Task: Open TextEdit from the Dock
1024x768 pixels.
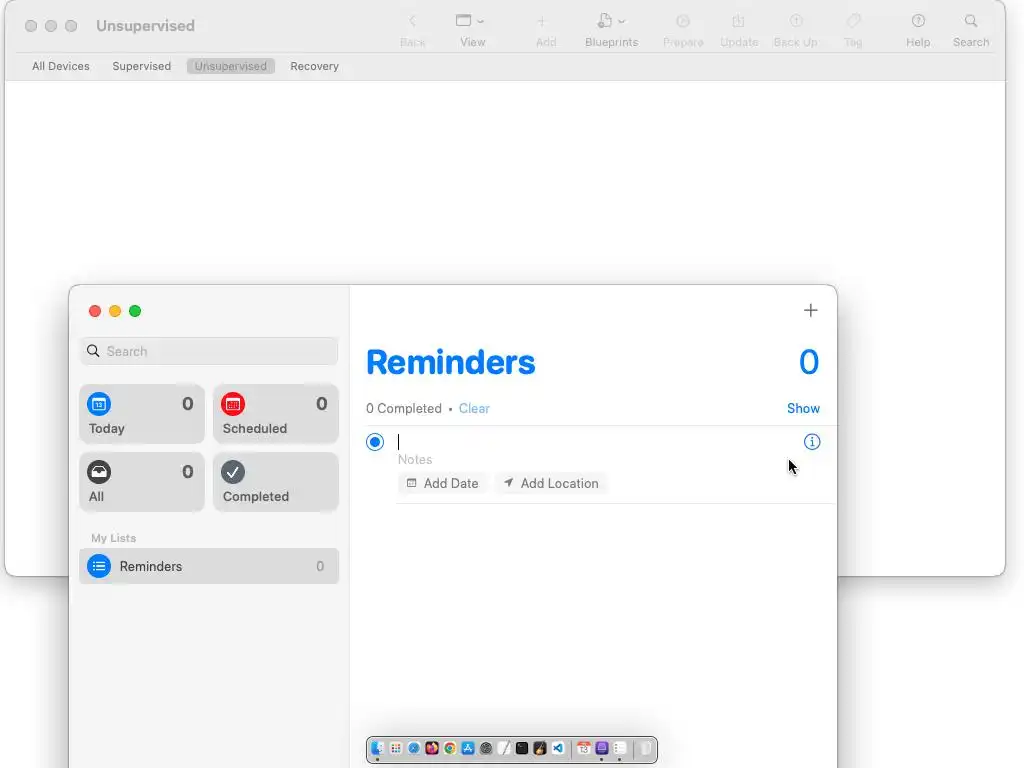Action: pos(504,748)
